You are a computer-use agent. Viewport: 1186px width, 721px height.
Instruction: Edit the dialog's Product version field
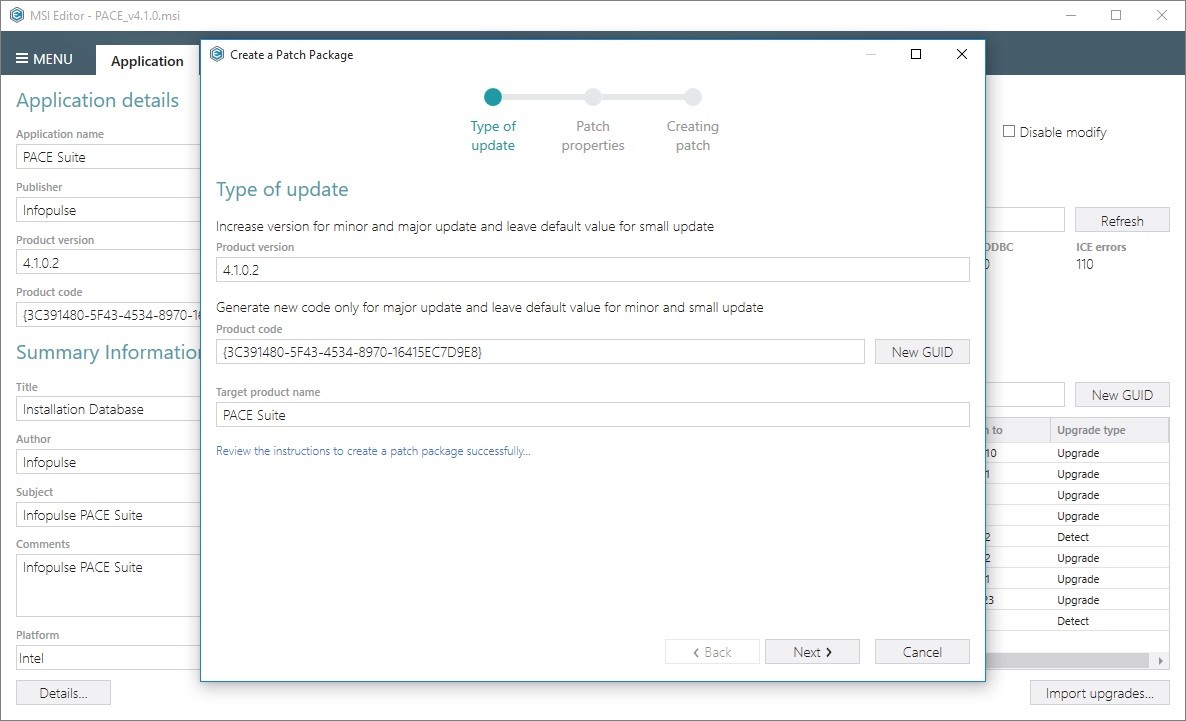click(x=592, y=270)
